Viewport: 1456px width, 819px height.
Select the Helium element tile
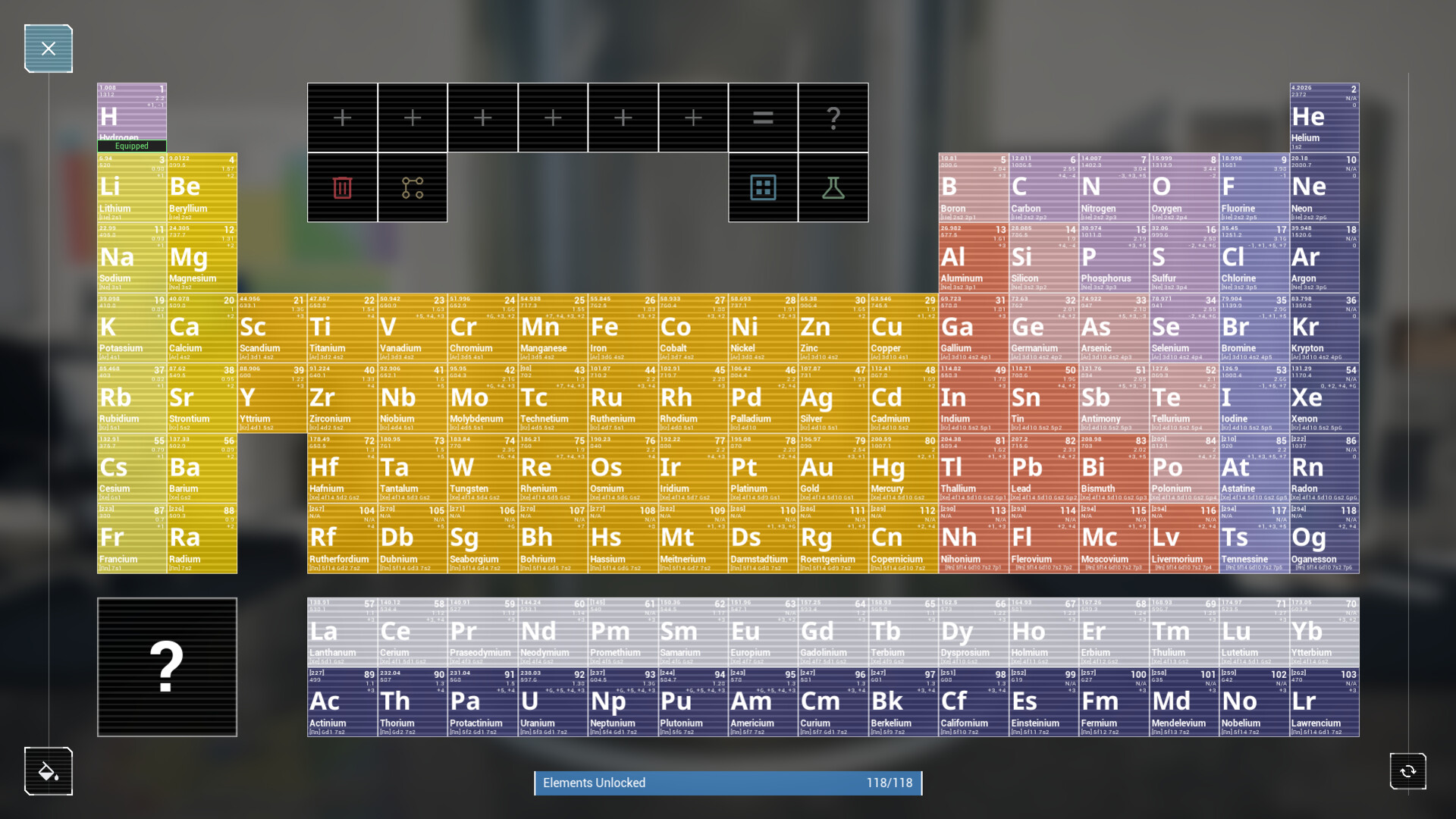[x=1323, y=118]
